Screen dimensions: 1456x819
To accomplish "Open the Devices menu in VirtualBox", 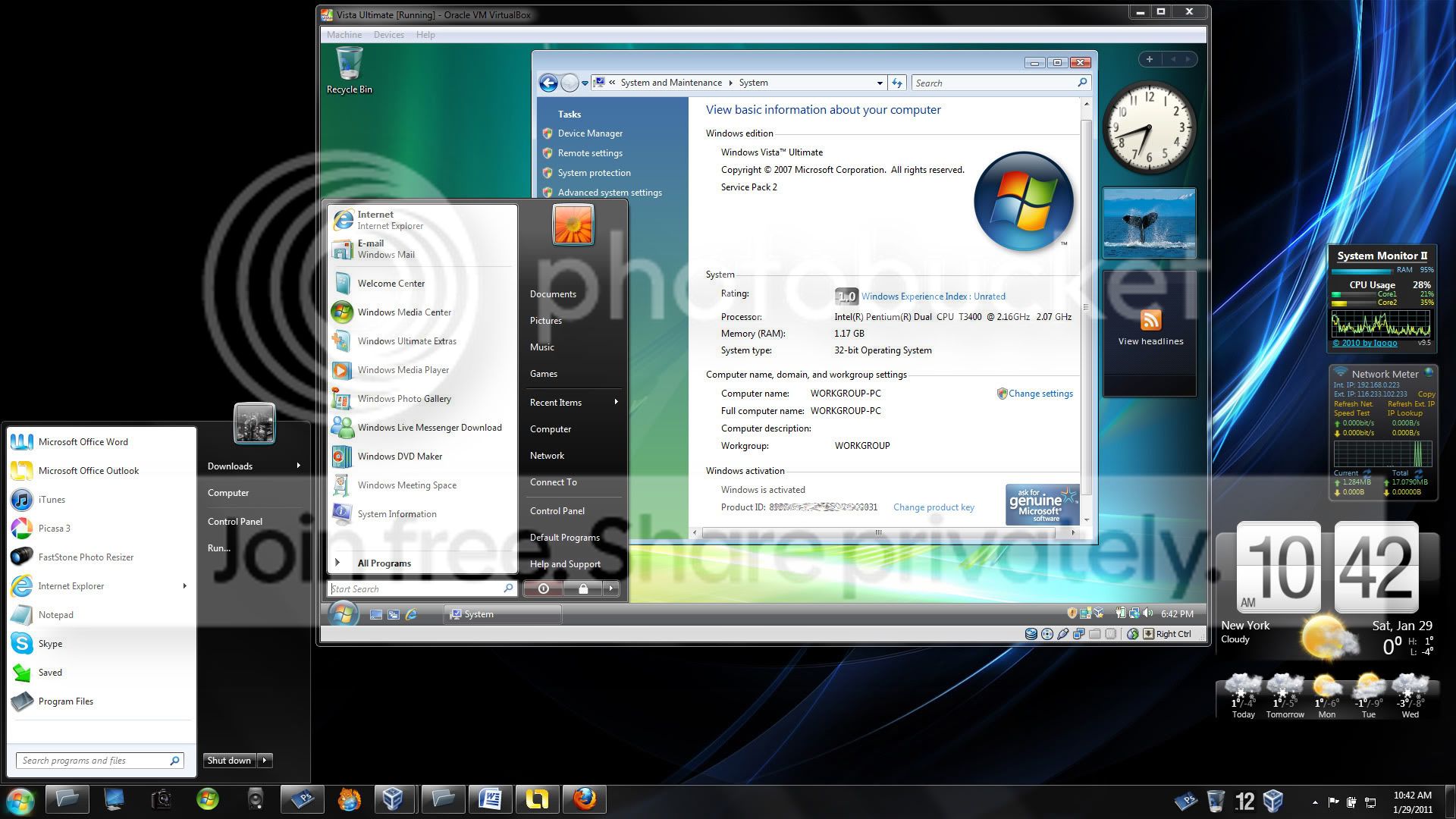I will (x=388, y=35).
